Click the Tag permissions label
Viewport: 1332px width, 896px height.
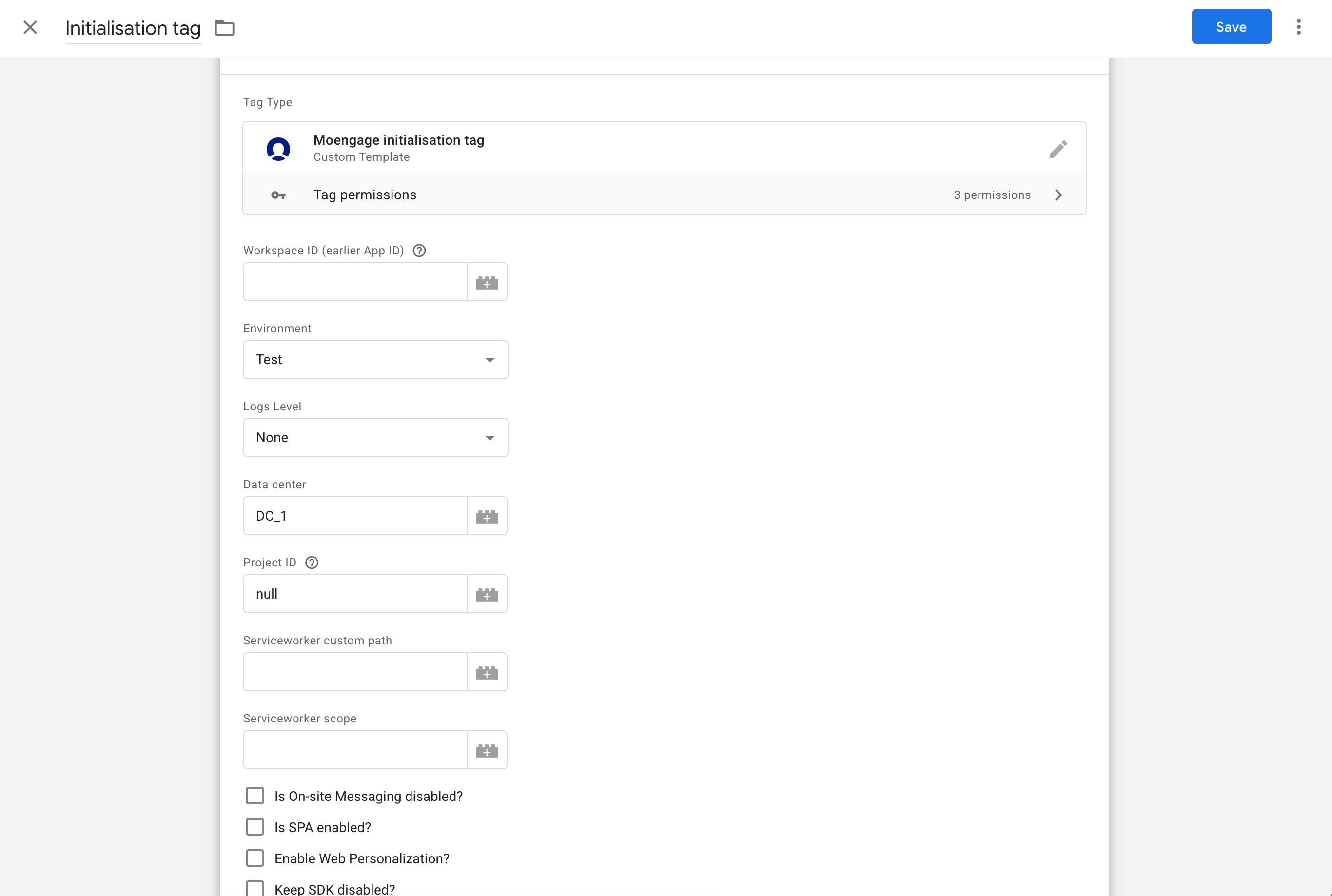(365, 195)
